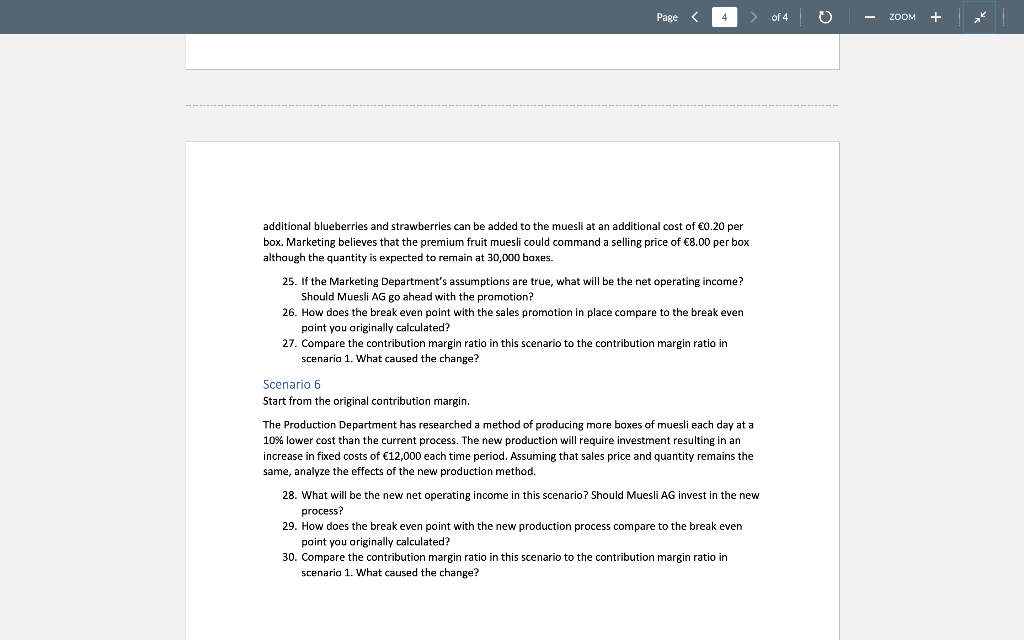Go to the previous page
Image resolution: width=1024 pixels, height=640 pixels.
(x=694, y=16)
